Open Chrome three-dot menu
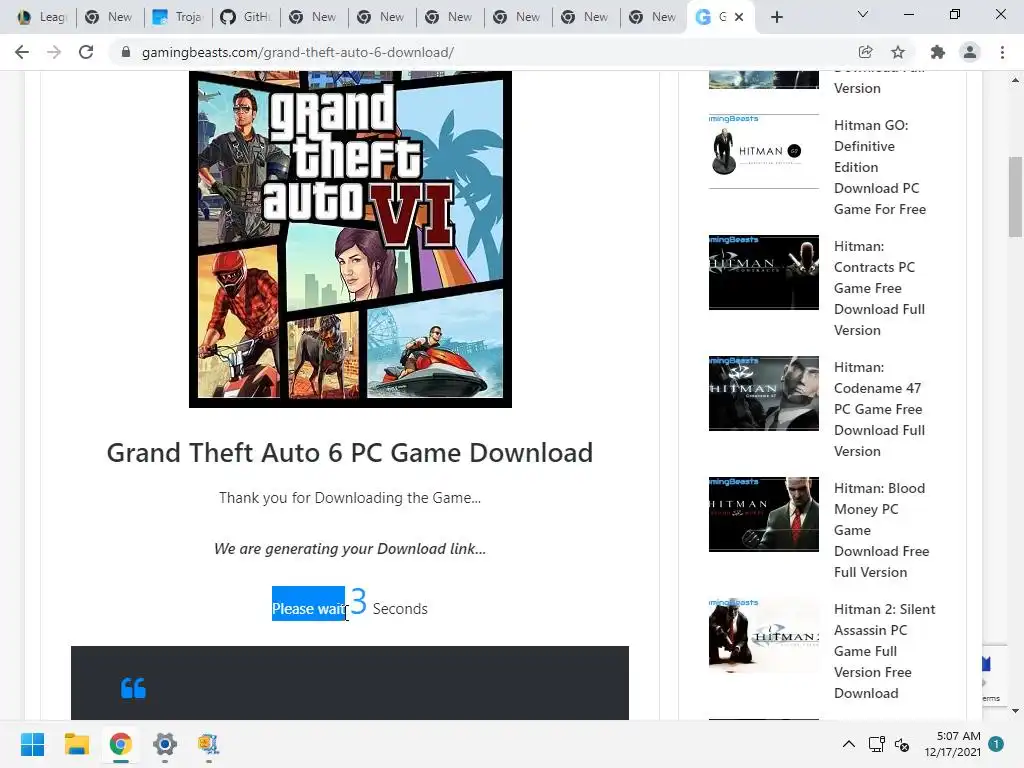This screenshot has width=1024, height=768. (1002, 52)
